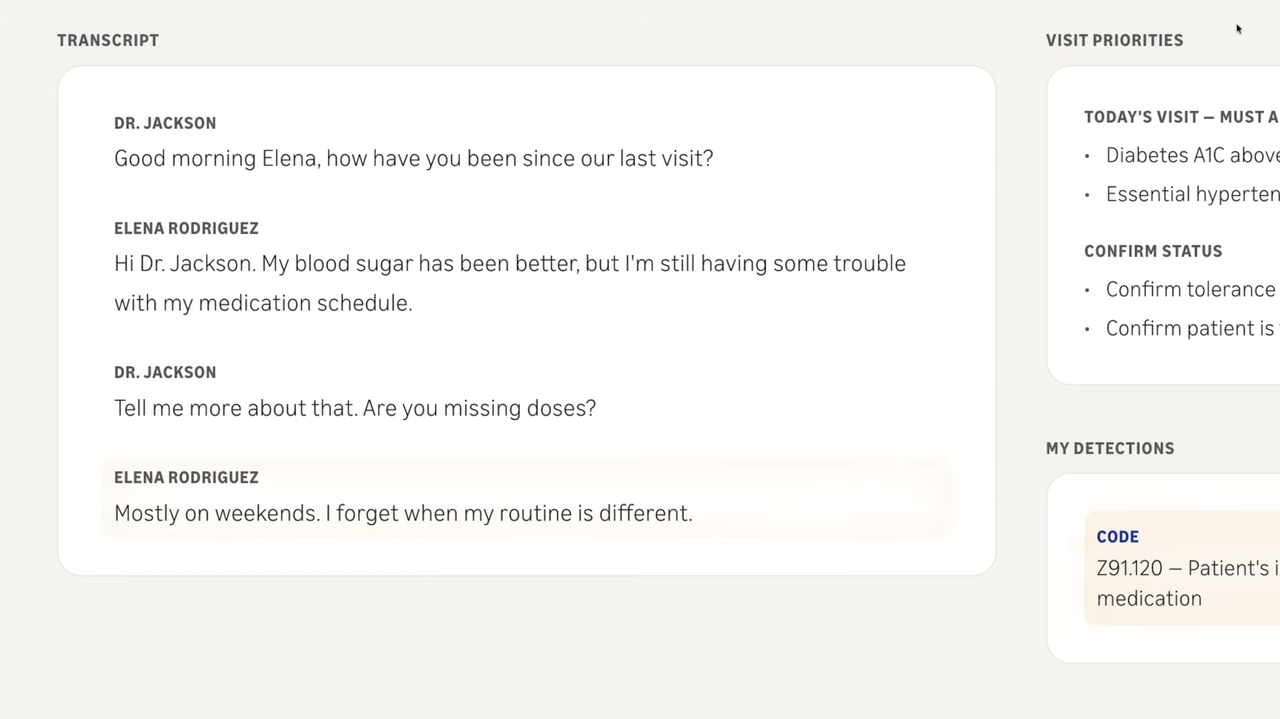Click the highlighted 'Mostly on weekends' message
The height and width of the screenshot is (719, 1280).
pyautogui.click(x=403, y=513)
